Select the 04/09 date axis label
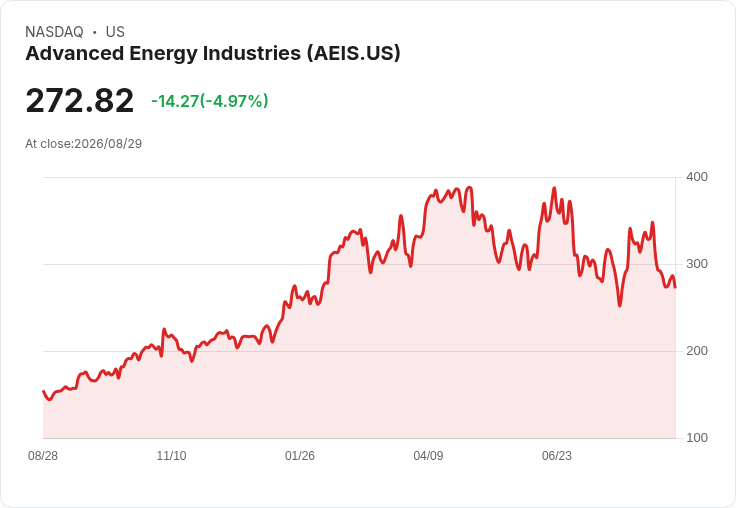 pyautogui.click(x=428, y=456)
